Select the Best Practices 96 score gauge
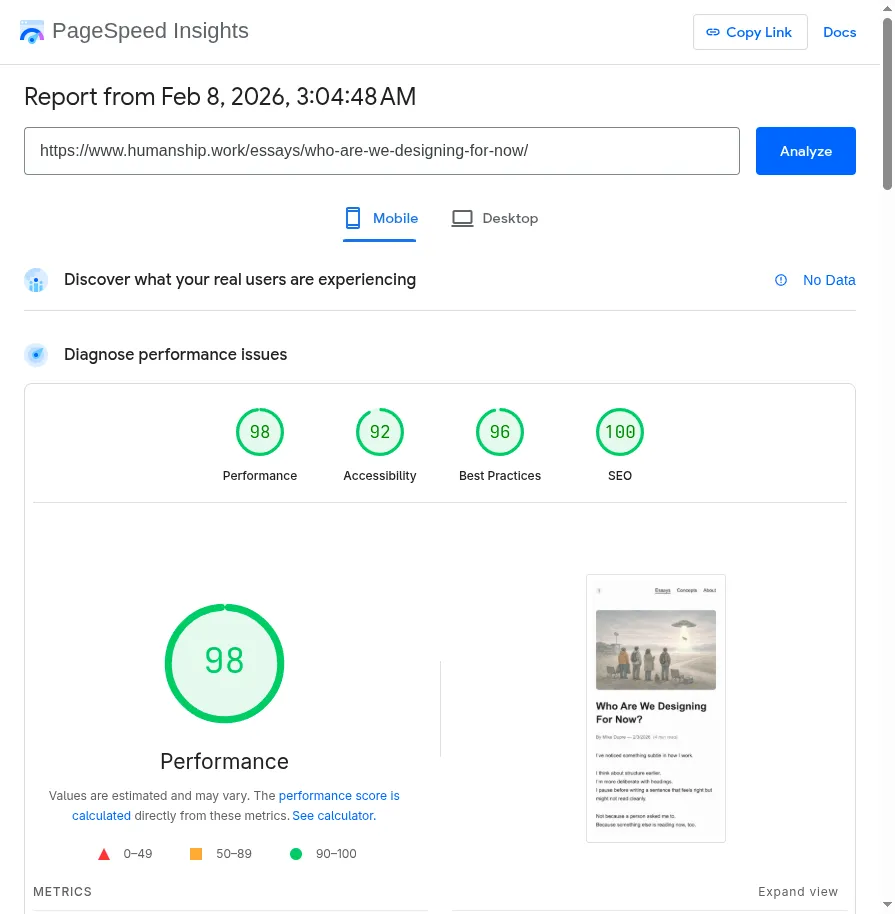This screenshot has height=914, width=895. coord(500,433)
